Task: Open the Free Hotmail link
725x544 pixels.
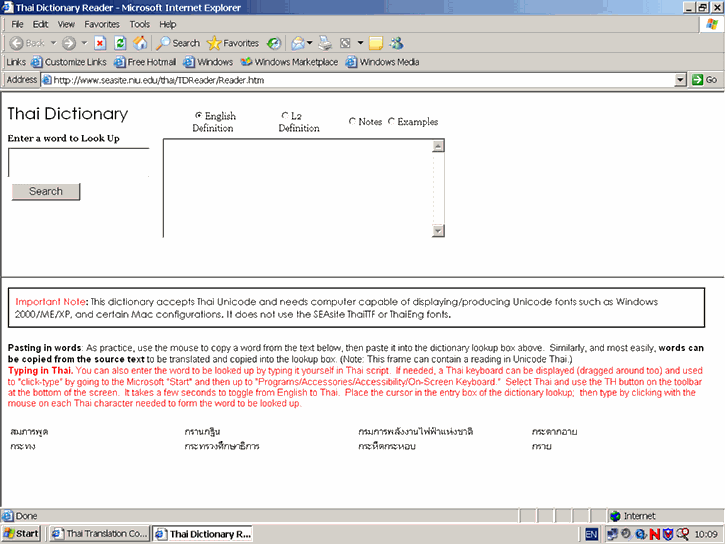Action: [x=145, y=62]
